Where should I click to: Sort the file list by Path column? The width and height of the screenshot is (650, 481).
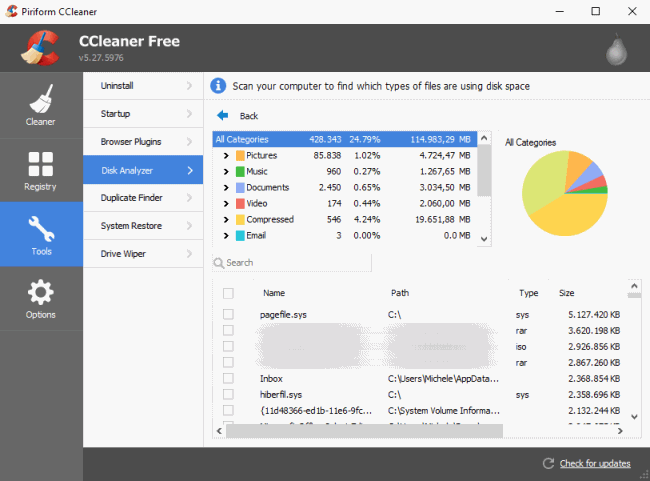pos(400,293)
